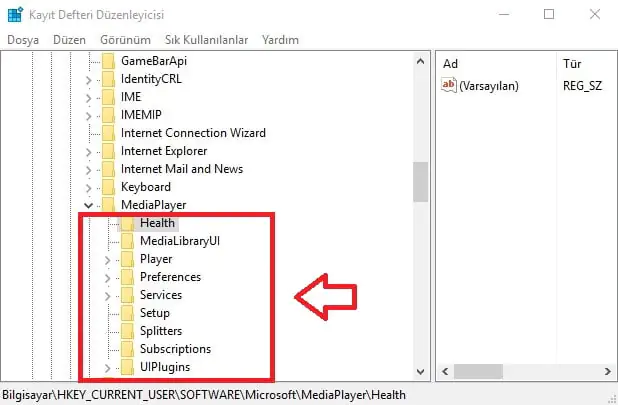
Task: Expand the Player subkey
Action: click(x=108, y=260)
